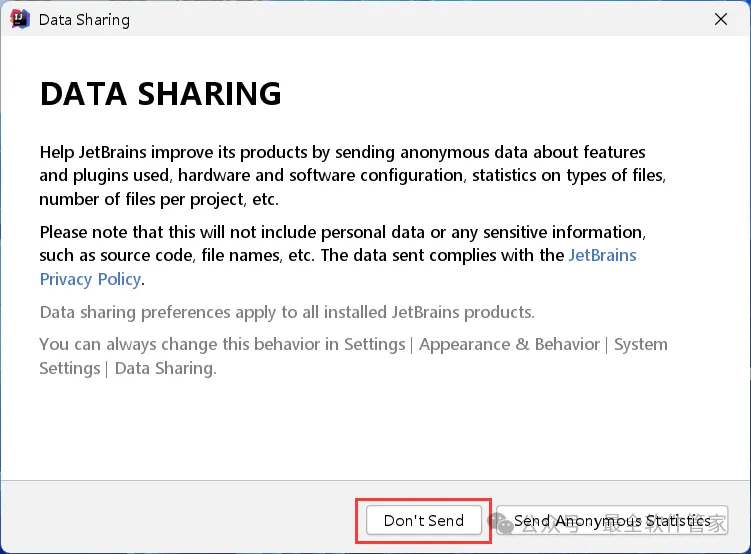Click the Data Sharing title bar text
Image resolution: width=751 pixels, height=554 pixels.
tap(84, 19)
